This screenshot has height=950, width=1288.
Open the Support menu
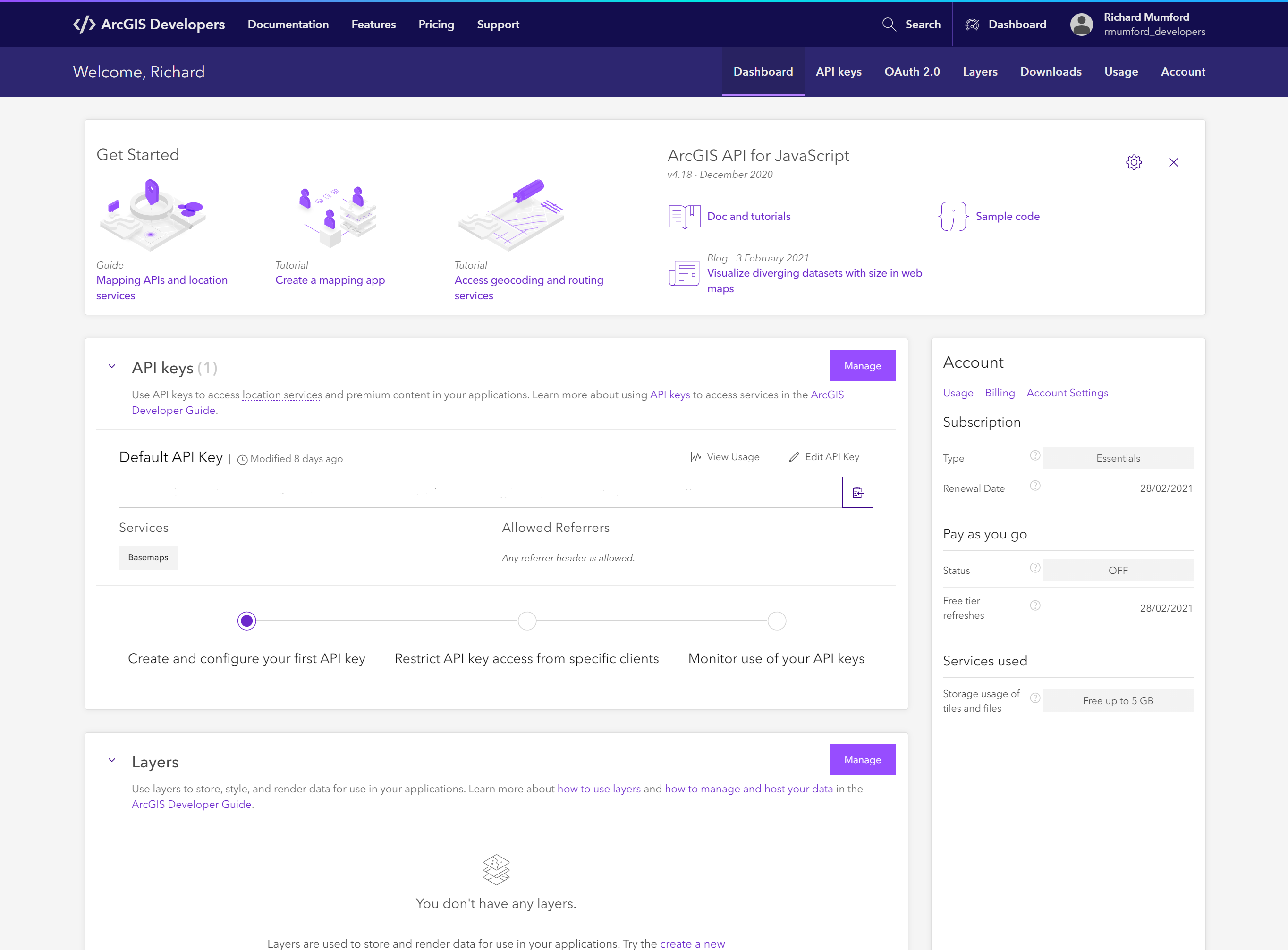click(x=498, y=24)
